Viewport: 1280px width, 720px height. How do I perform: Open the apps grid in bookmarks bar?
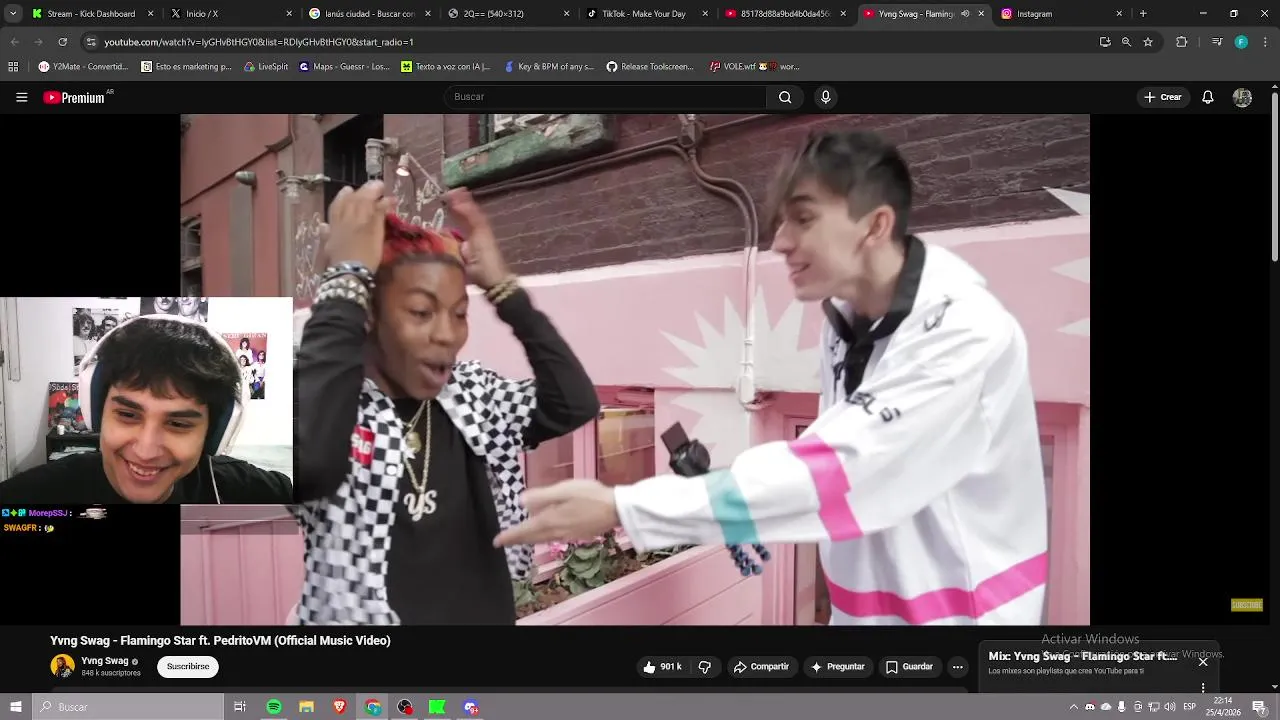click(x=13, y=67)
